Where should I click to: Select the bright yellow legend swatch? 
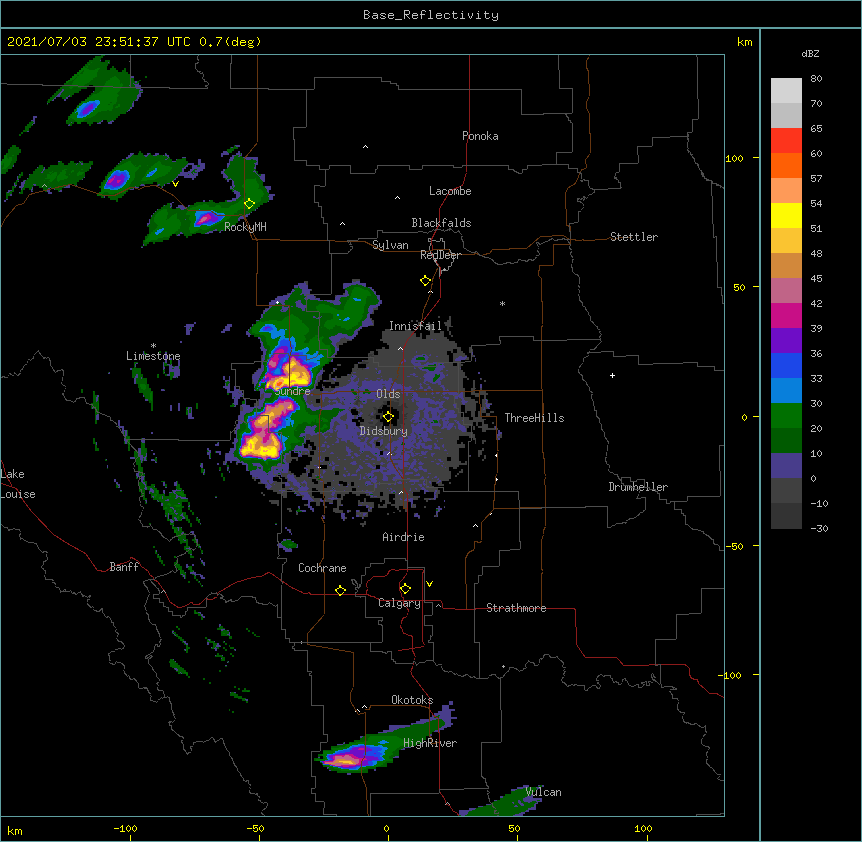point(786,215)
